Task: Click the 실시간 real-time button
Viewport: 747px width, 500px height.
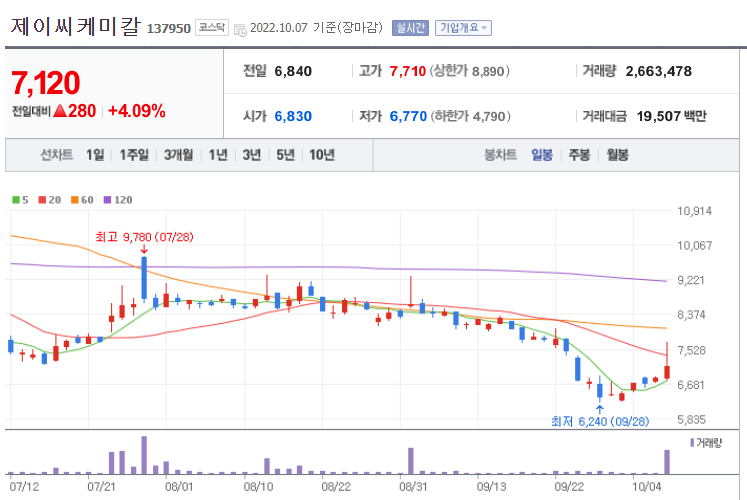Action: coord(410,28)
